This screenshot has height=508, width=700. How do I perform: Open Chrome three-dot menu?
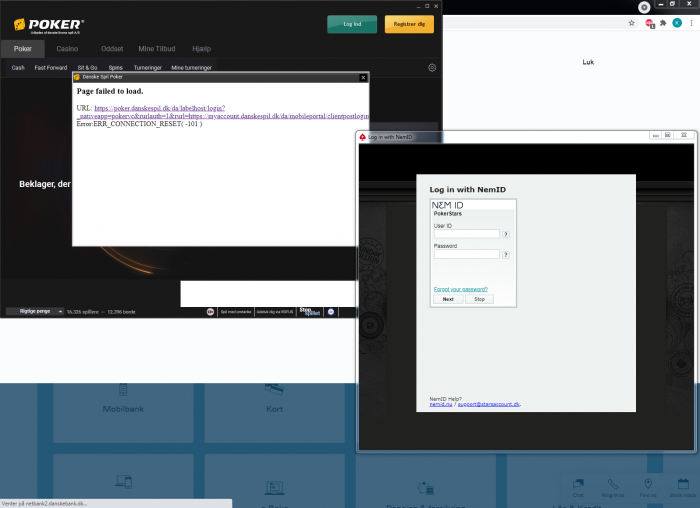click(691, 23)
